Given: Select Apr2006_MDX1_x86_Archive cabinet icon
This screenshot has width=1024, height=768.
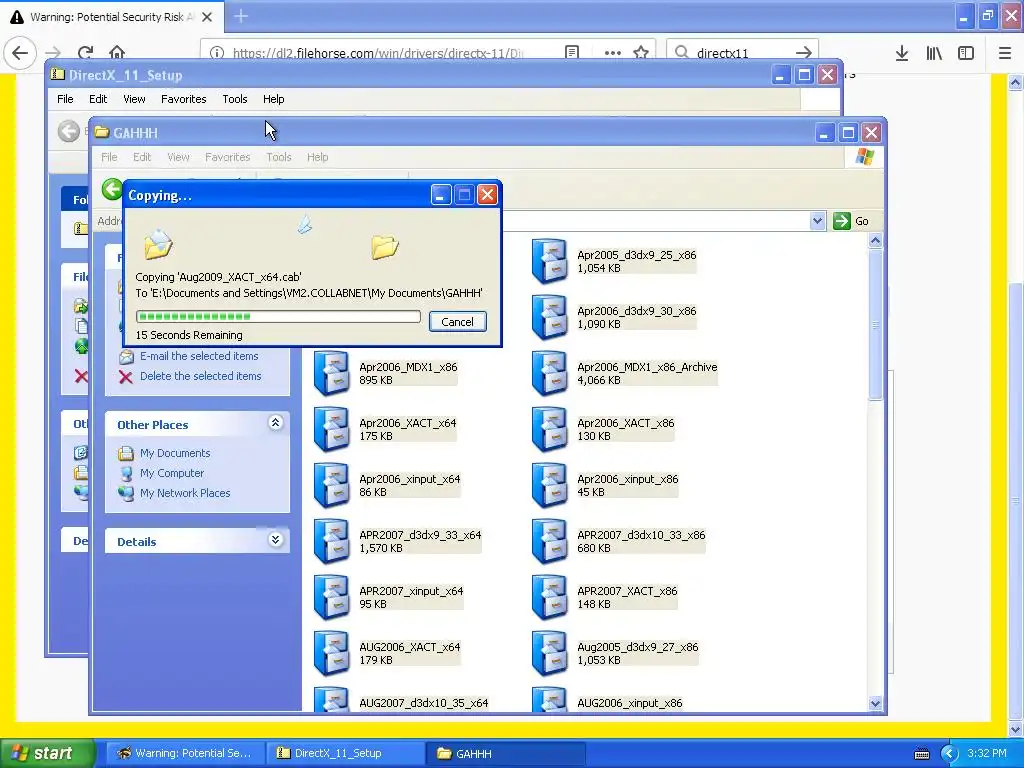Looking at the screenshot, I should [x=549, y=374].
